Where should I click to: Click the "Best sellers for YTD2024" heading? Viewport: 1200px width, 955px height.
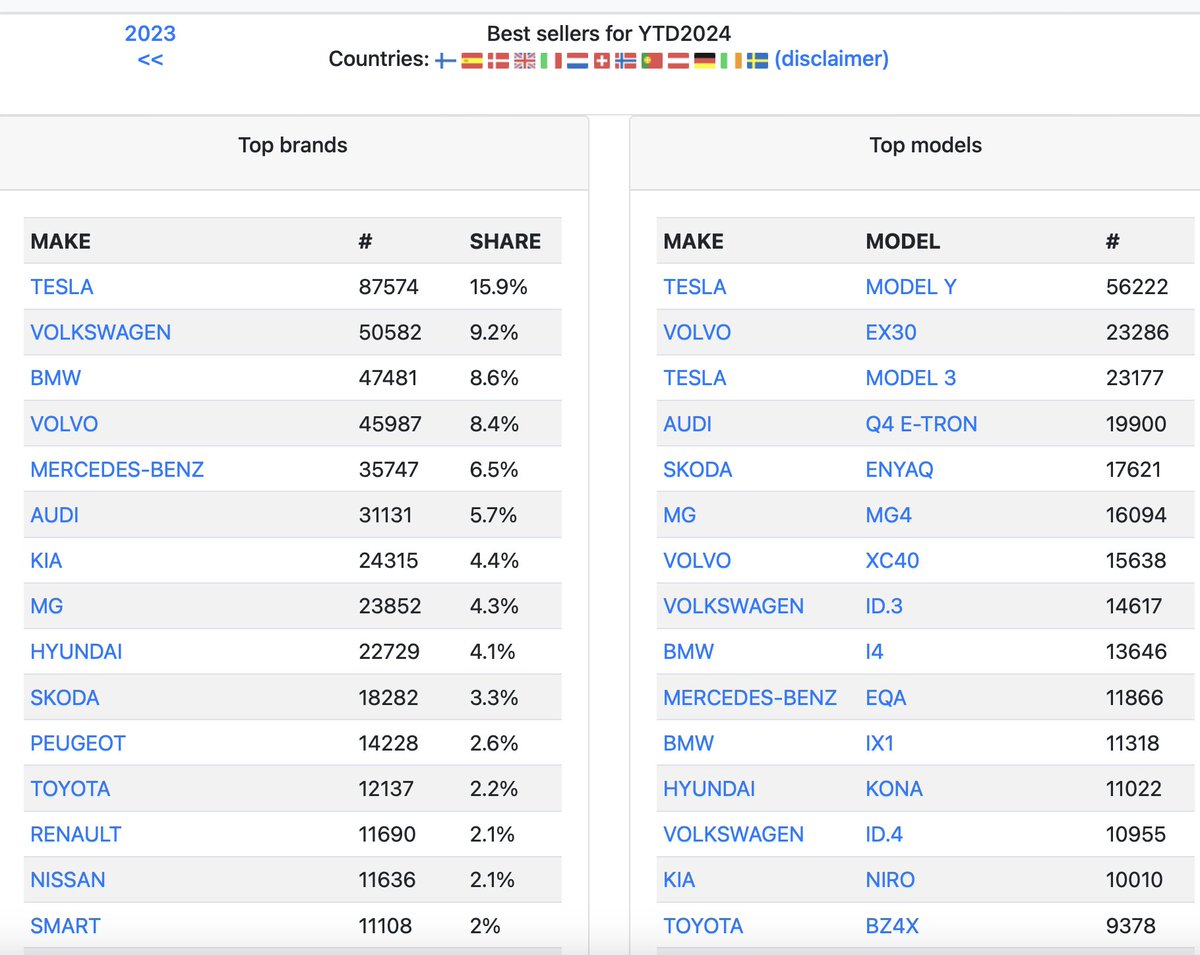pos(609,34)
